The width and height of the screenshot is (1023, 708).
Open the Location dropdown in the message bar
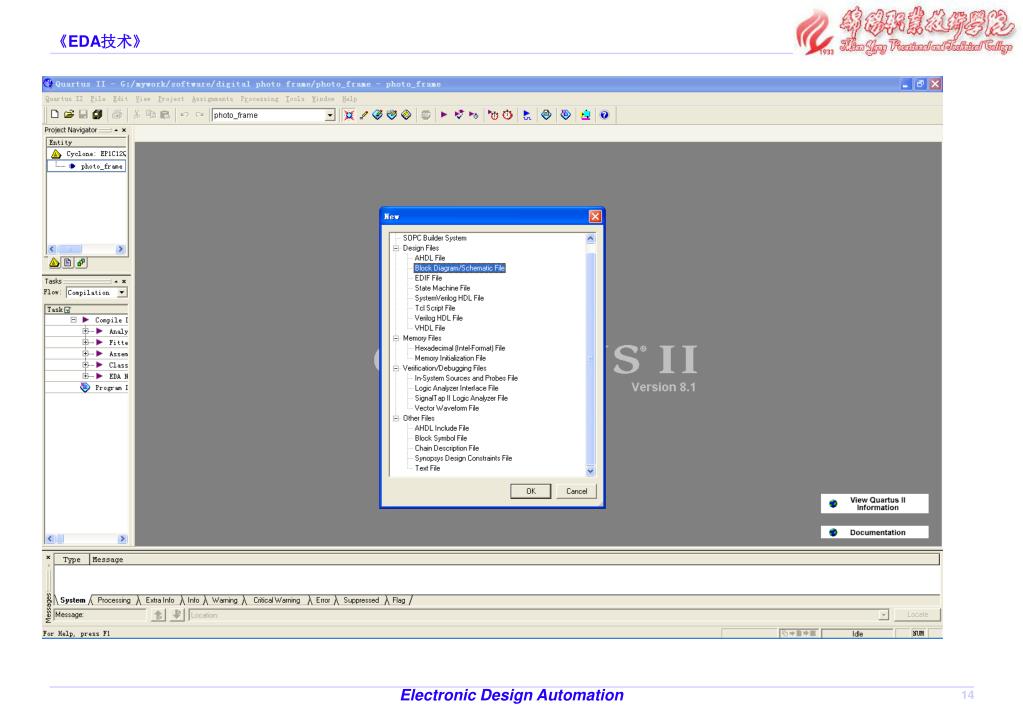point(883,615)
